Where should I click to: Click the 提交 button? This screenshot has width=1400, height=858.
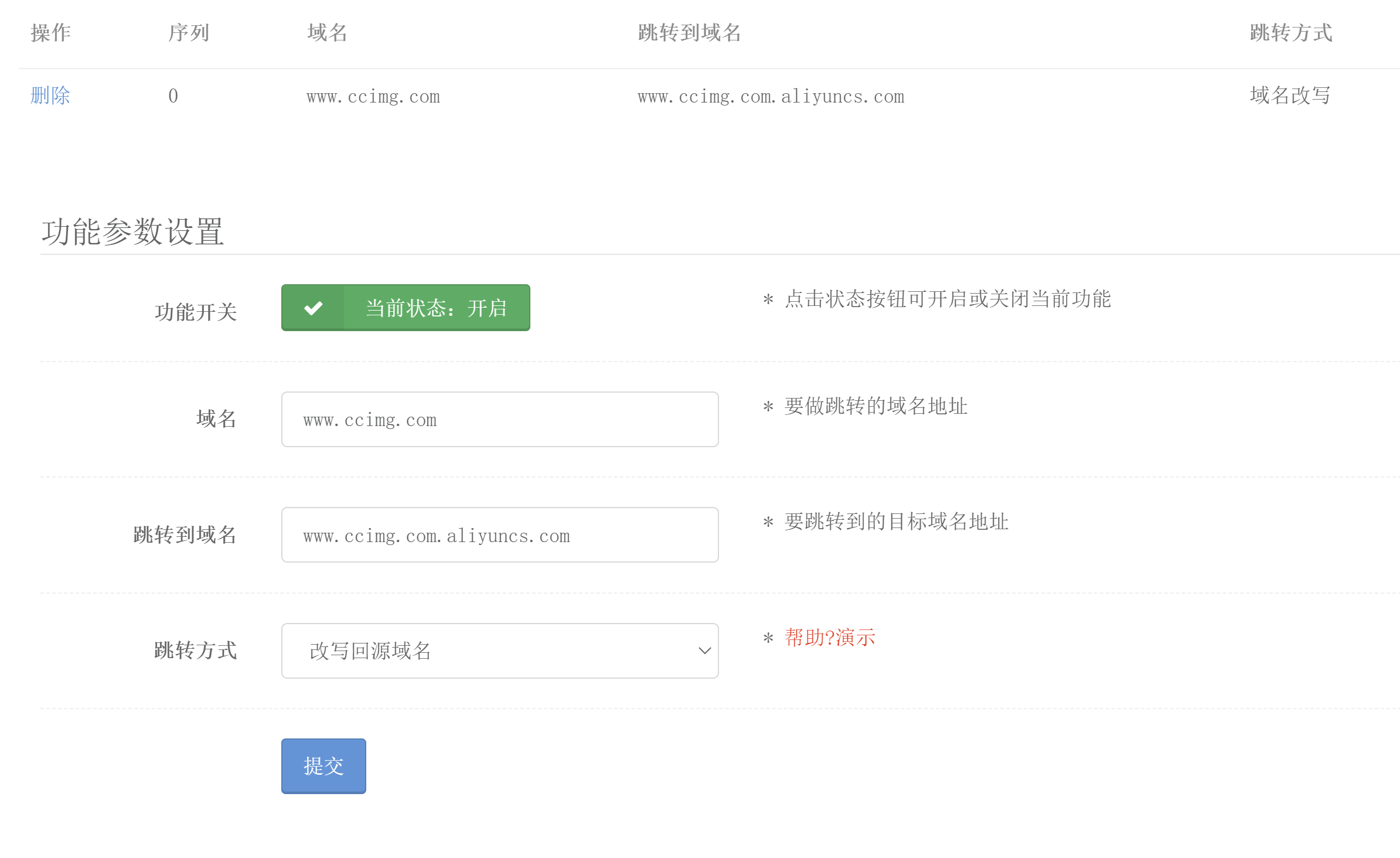click(x=323, y=766)
